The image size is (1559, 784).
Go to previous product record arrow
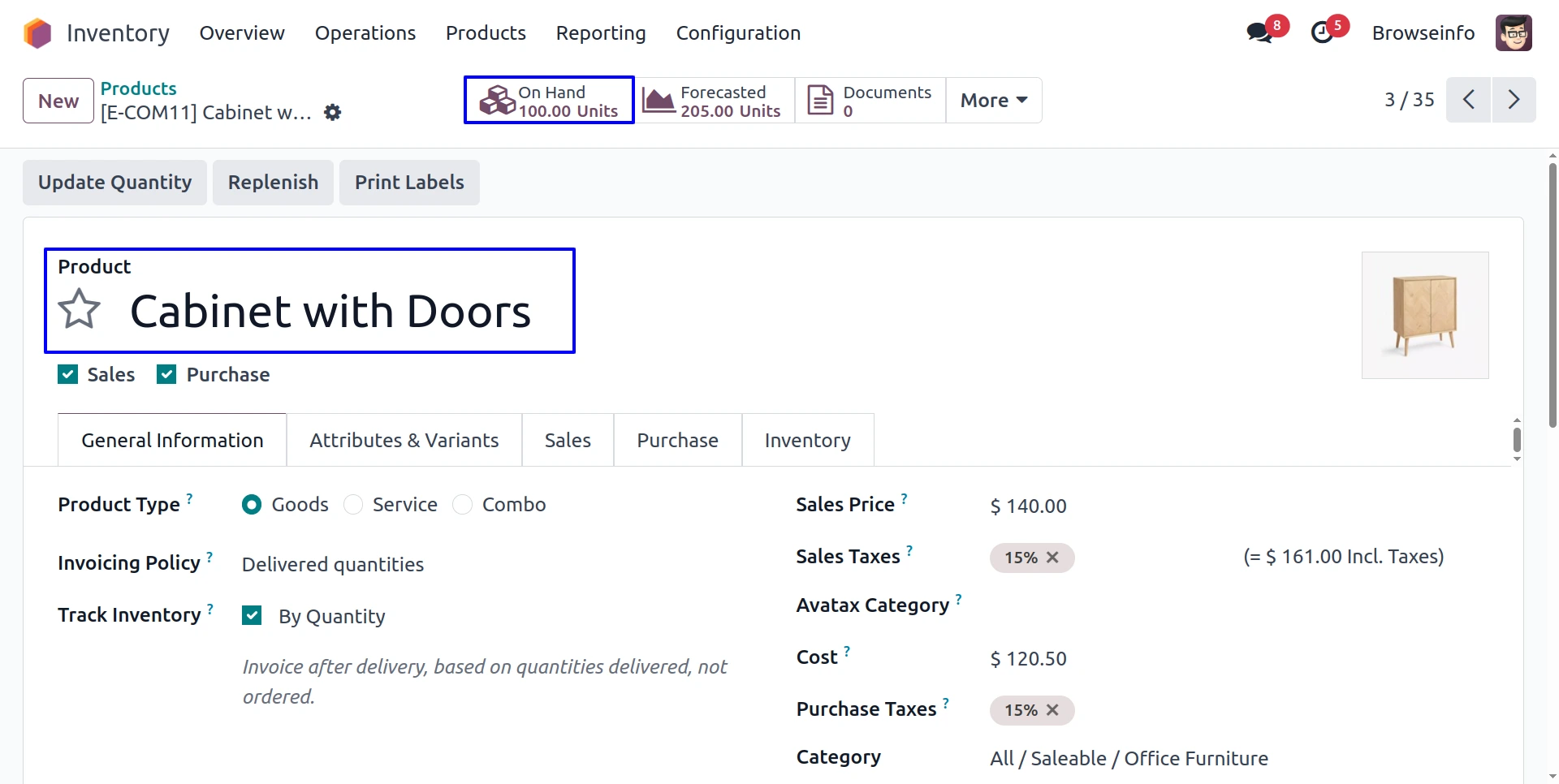click(1468, 100)
